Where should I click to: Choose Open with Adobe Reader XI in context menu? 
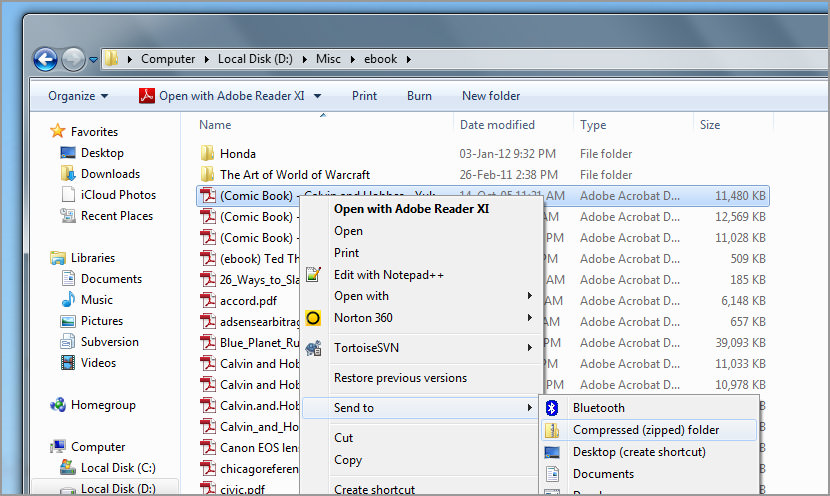(x=411, y=209)
